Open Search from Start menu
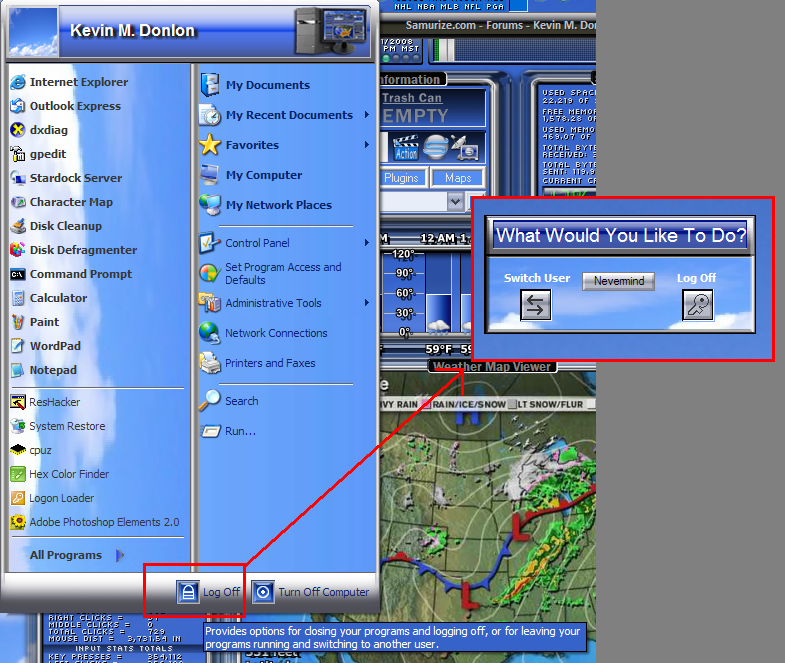Screen dimensions: 785x663 point(229,401)
